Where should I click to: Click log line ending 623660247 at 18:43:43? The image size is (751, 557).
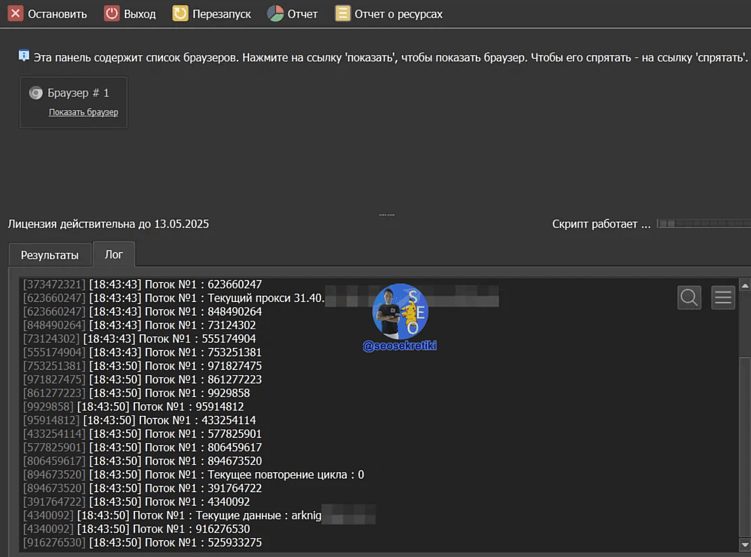point(142,284)
